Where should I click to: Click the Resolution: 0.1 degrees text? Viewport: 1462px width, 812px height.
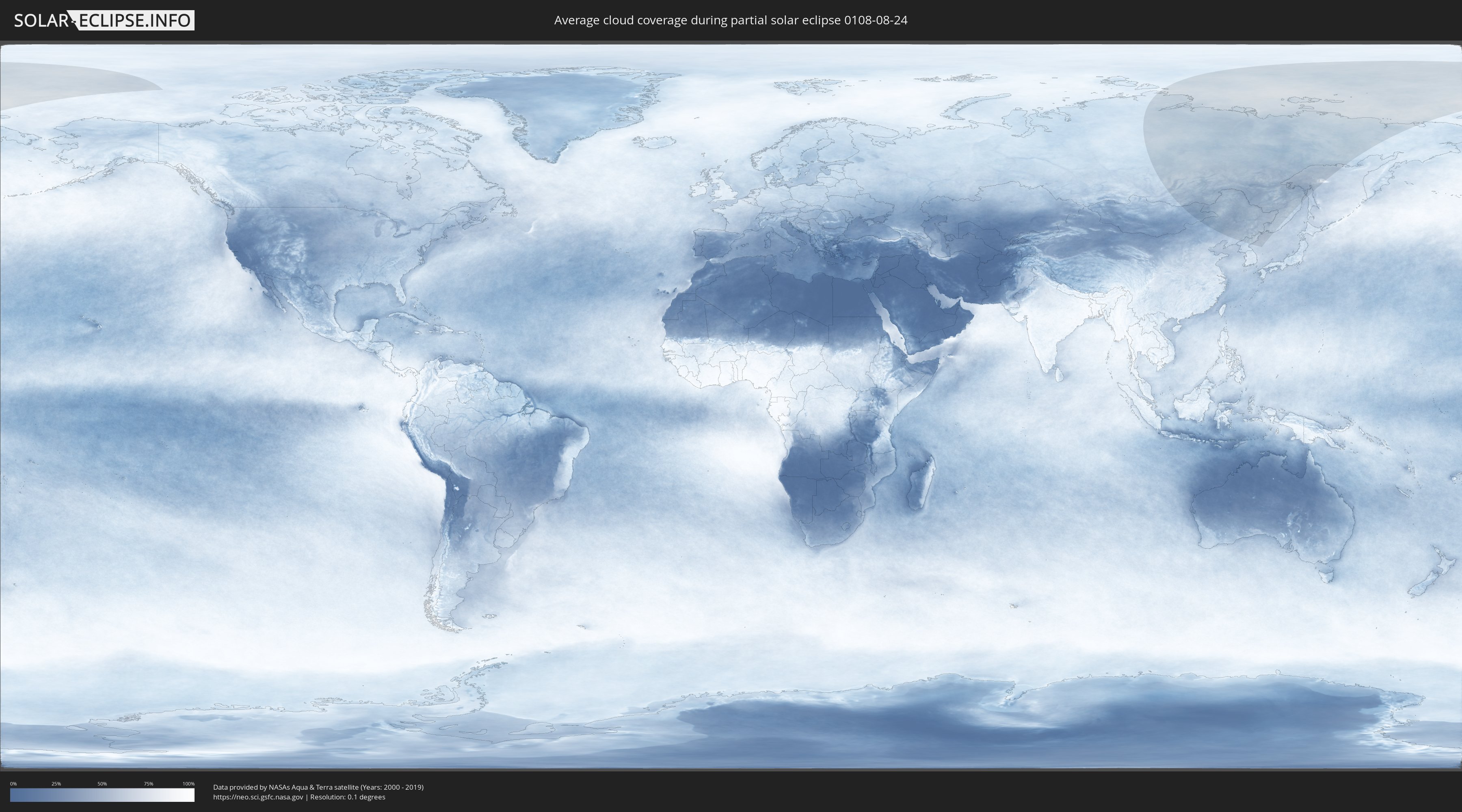click(x=347, y=797)
